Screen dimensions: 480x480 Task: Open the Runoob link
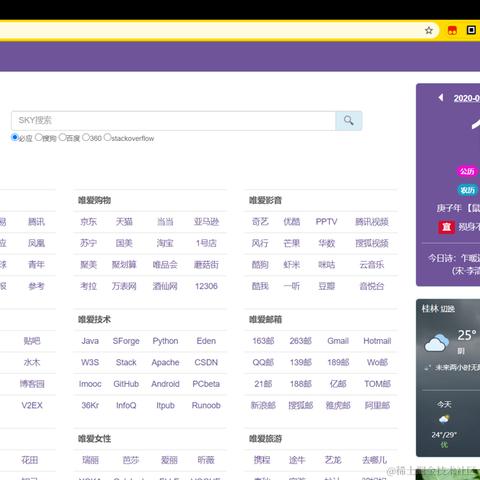point(206,405)
